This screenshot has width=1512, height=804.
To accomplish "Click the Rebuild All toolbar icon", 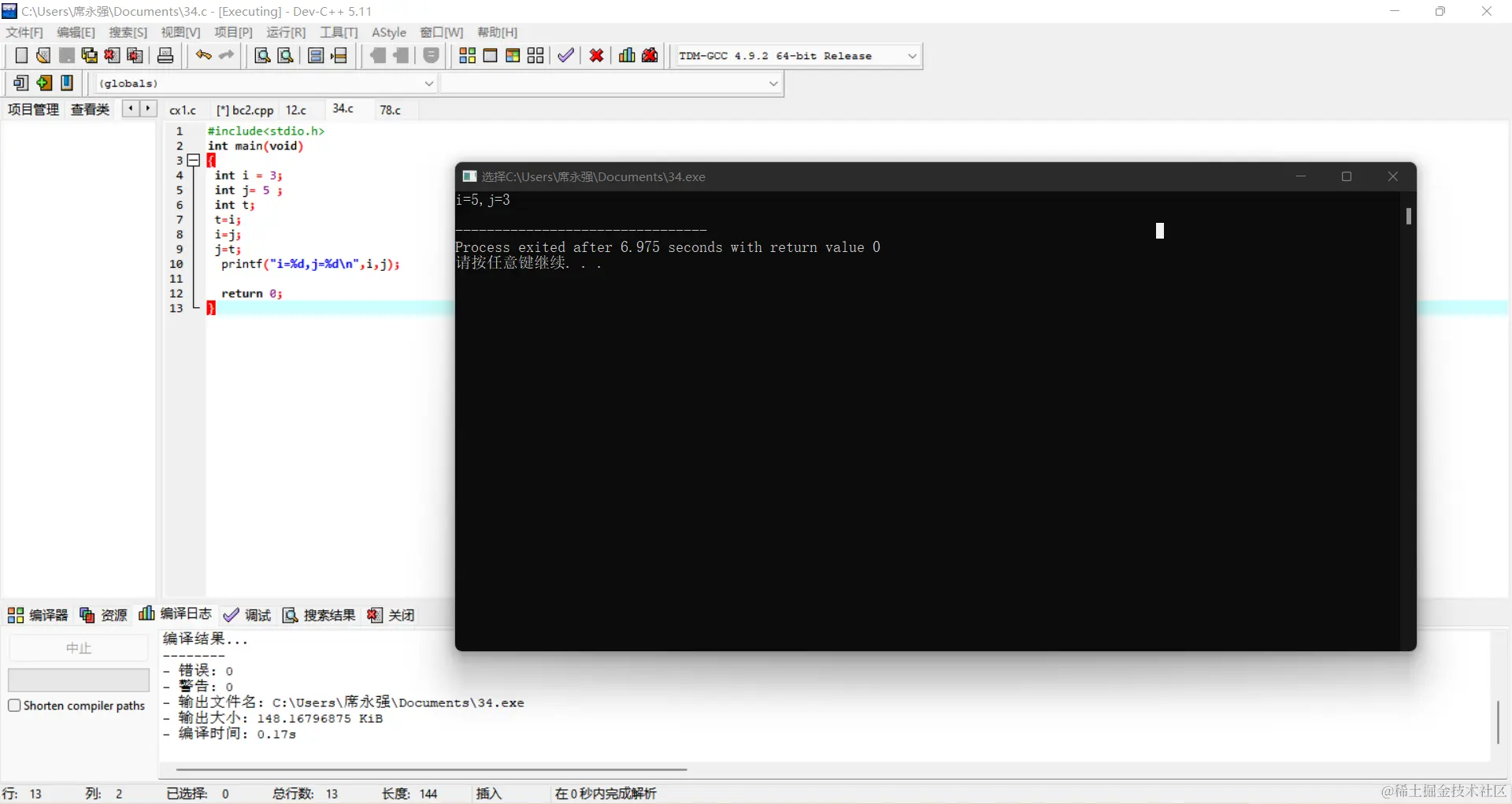I will tap(535, 55).
